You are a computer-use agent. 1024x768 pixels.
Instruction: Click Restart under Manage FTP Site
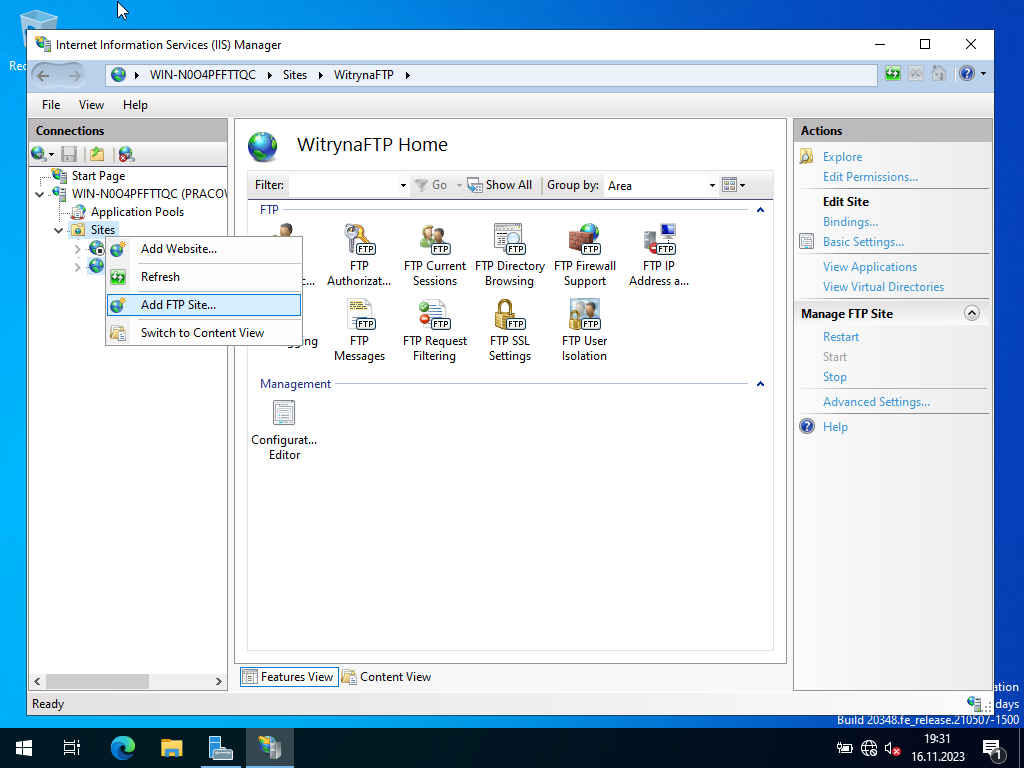[840, 337]
